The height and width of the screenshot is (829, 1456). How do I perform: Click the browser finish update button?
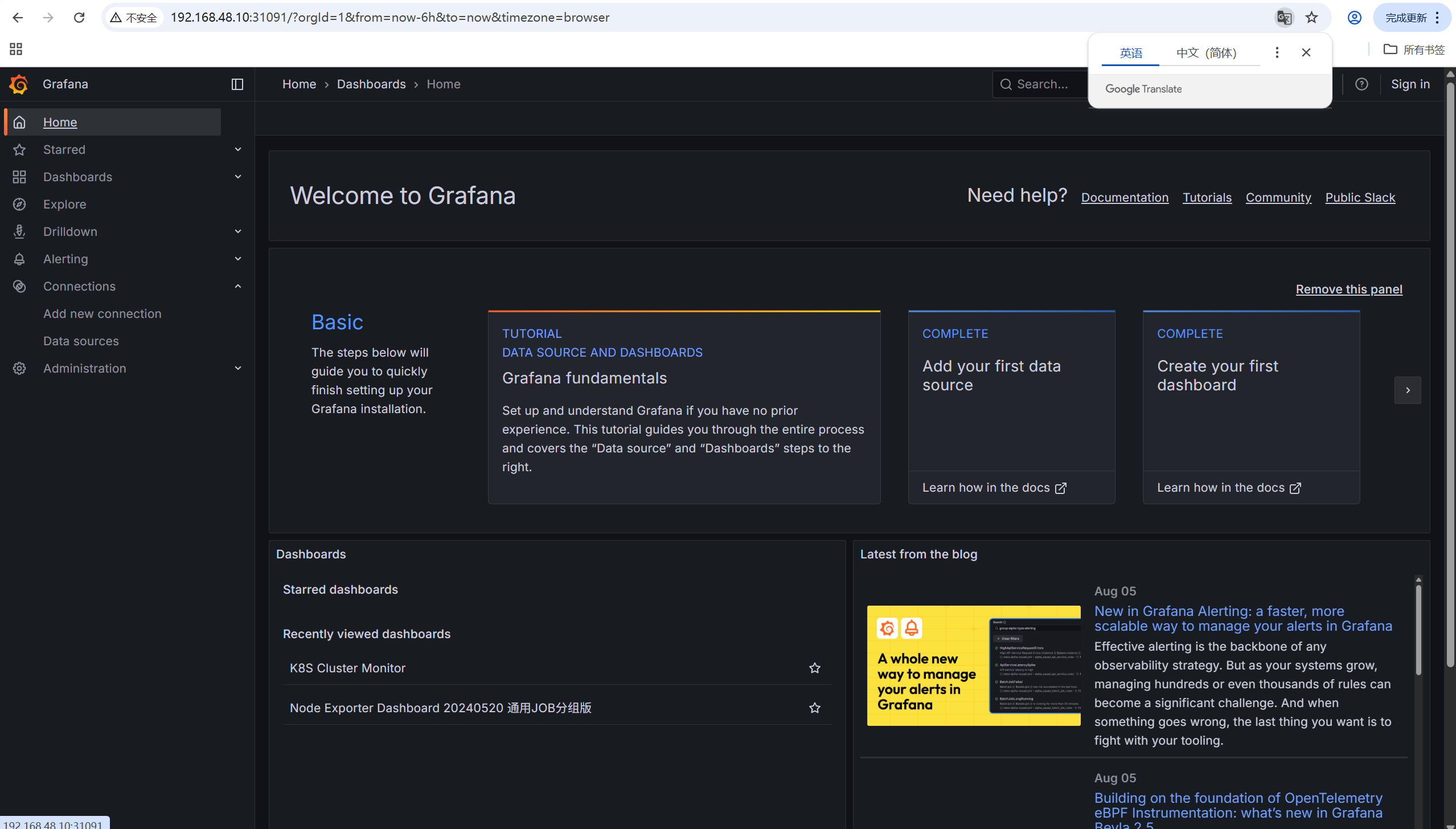[x=1412, y=18]
